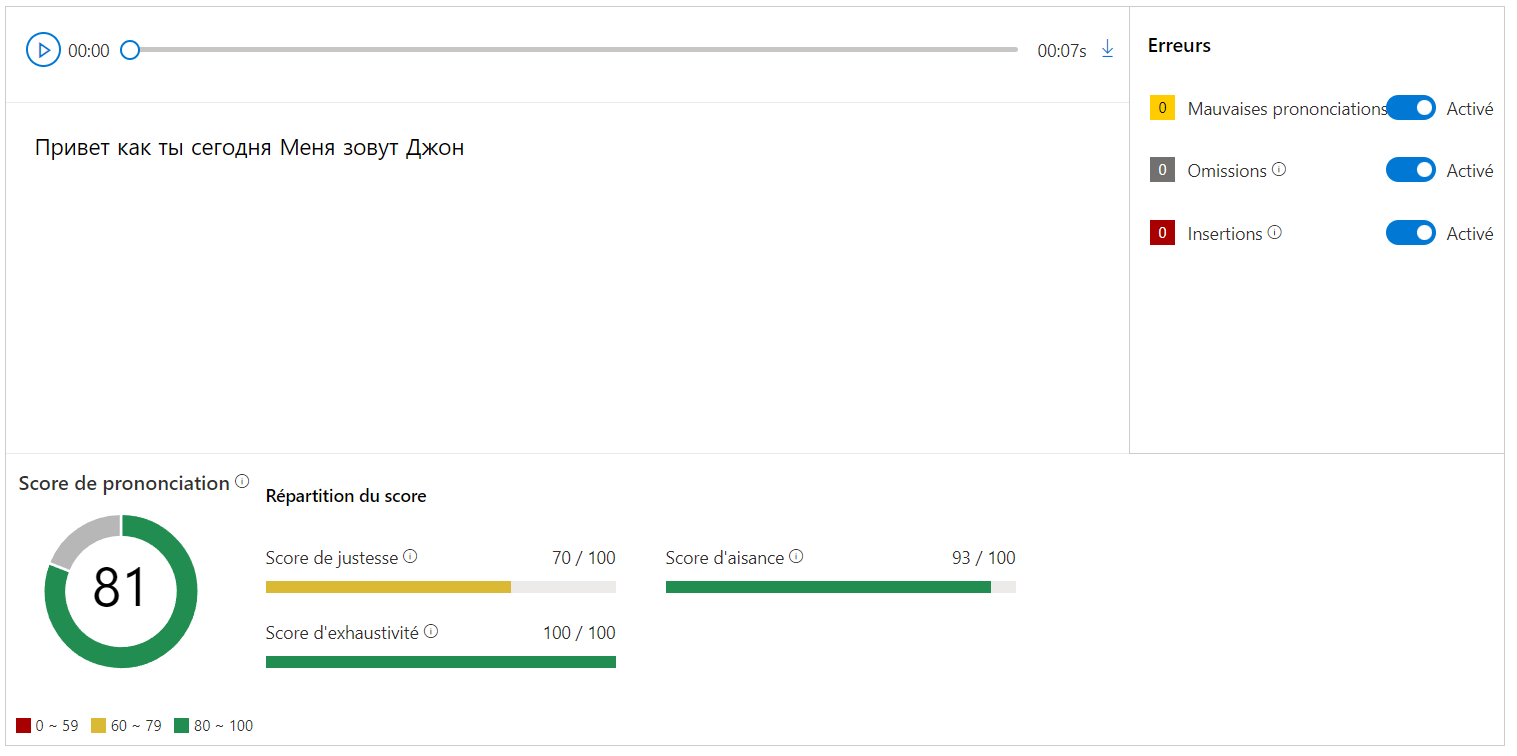Select the word Джон in transcript
1517x756 pixels.
click(434, 149)
